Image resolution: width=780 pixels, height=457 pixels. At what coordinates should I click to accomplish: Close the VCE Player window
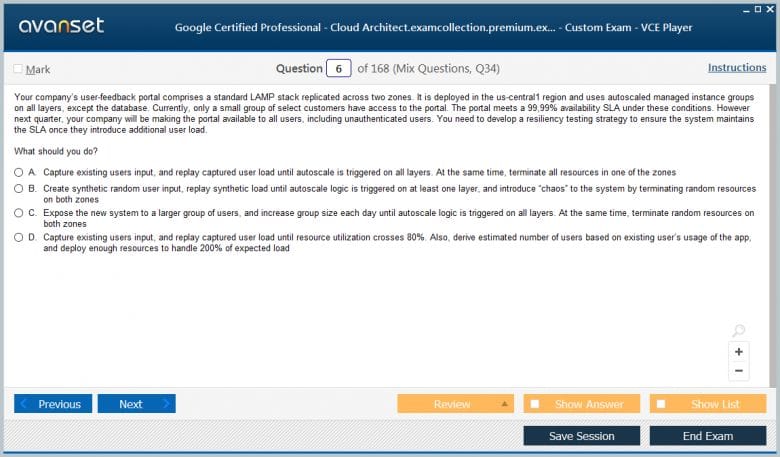pyautogui.click(x=769, y=8)
